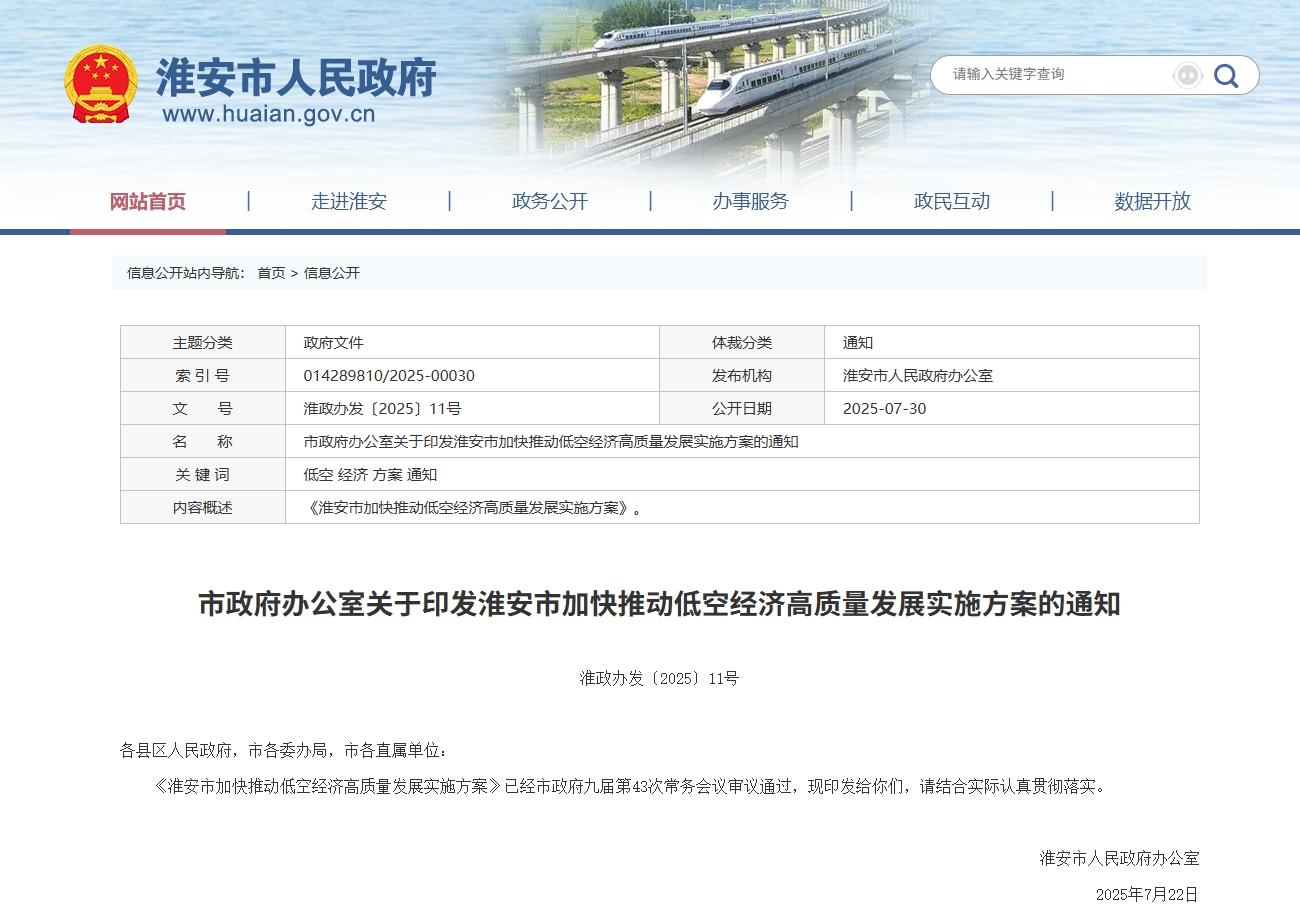Open the 政务公开 menu item
The width and height of the screenshot is (1300, 919).
pos(550,201)
